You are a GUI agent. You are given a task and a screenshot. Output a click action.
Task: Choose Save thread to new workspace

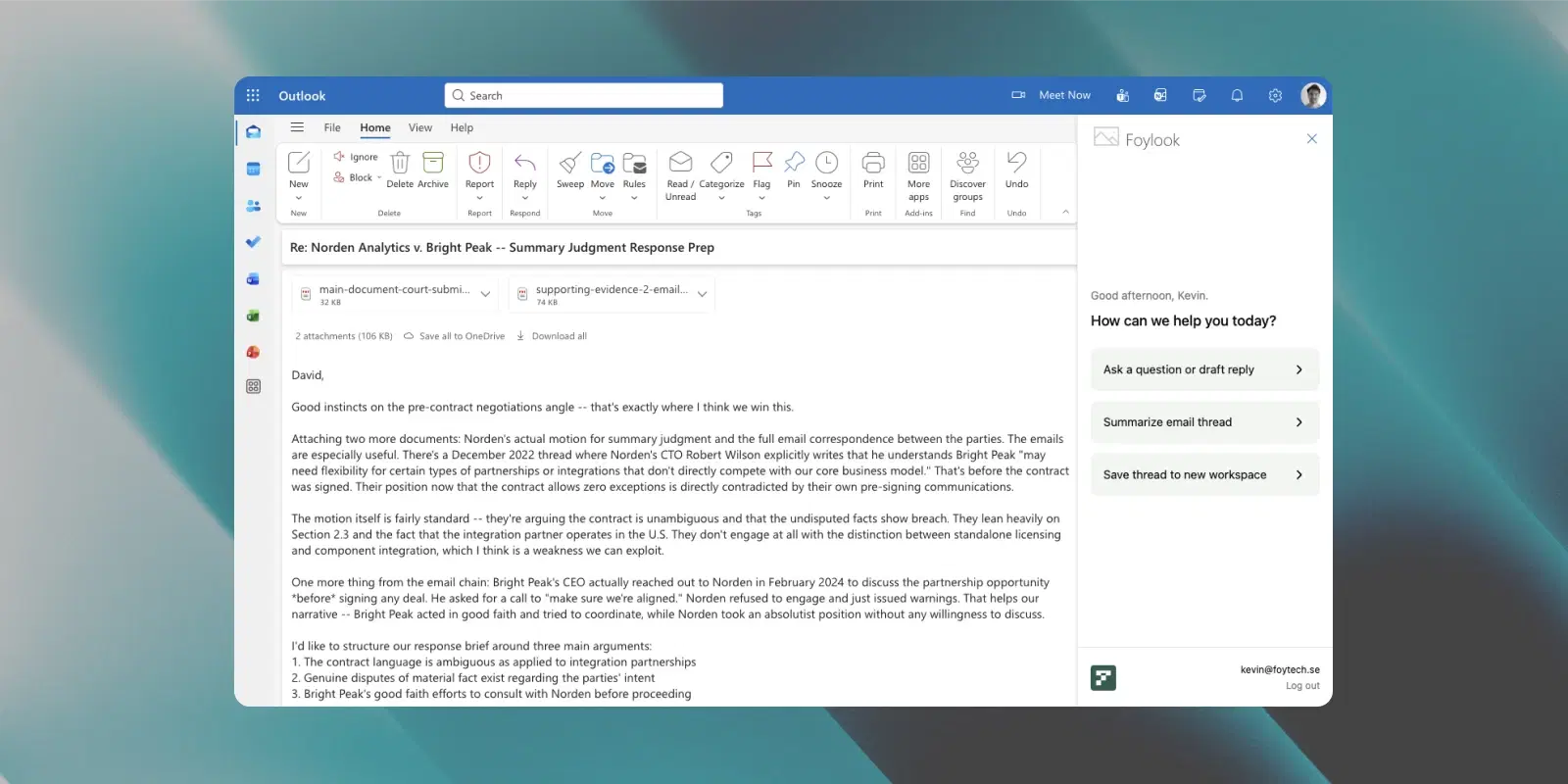(1204, 474)
